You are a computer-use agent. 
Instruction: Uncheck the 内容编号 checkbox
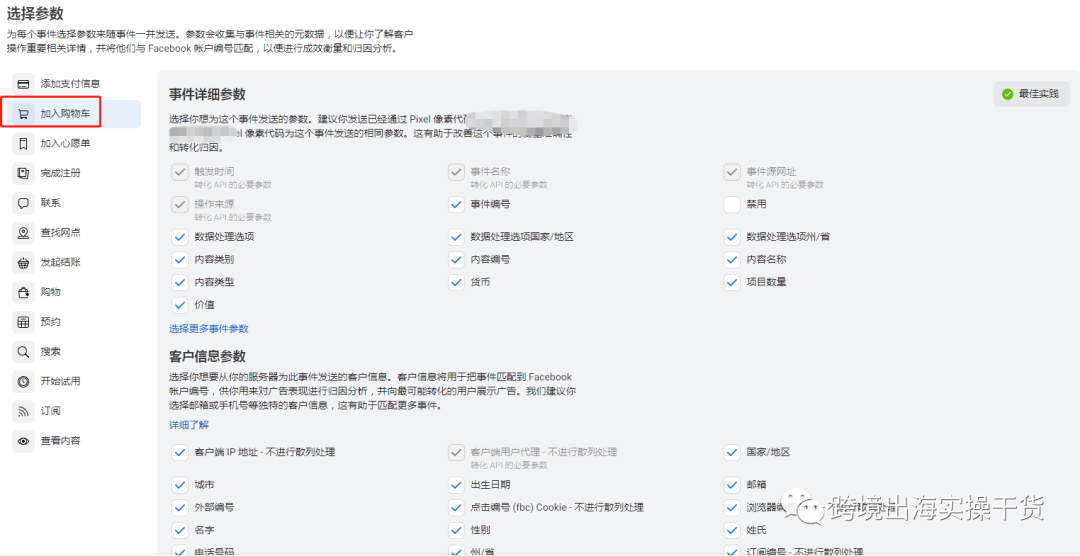point(456,260)
